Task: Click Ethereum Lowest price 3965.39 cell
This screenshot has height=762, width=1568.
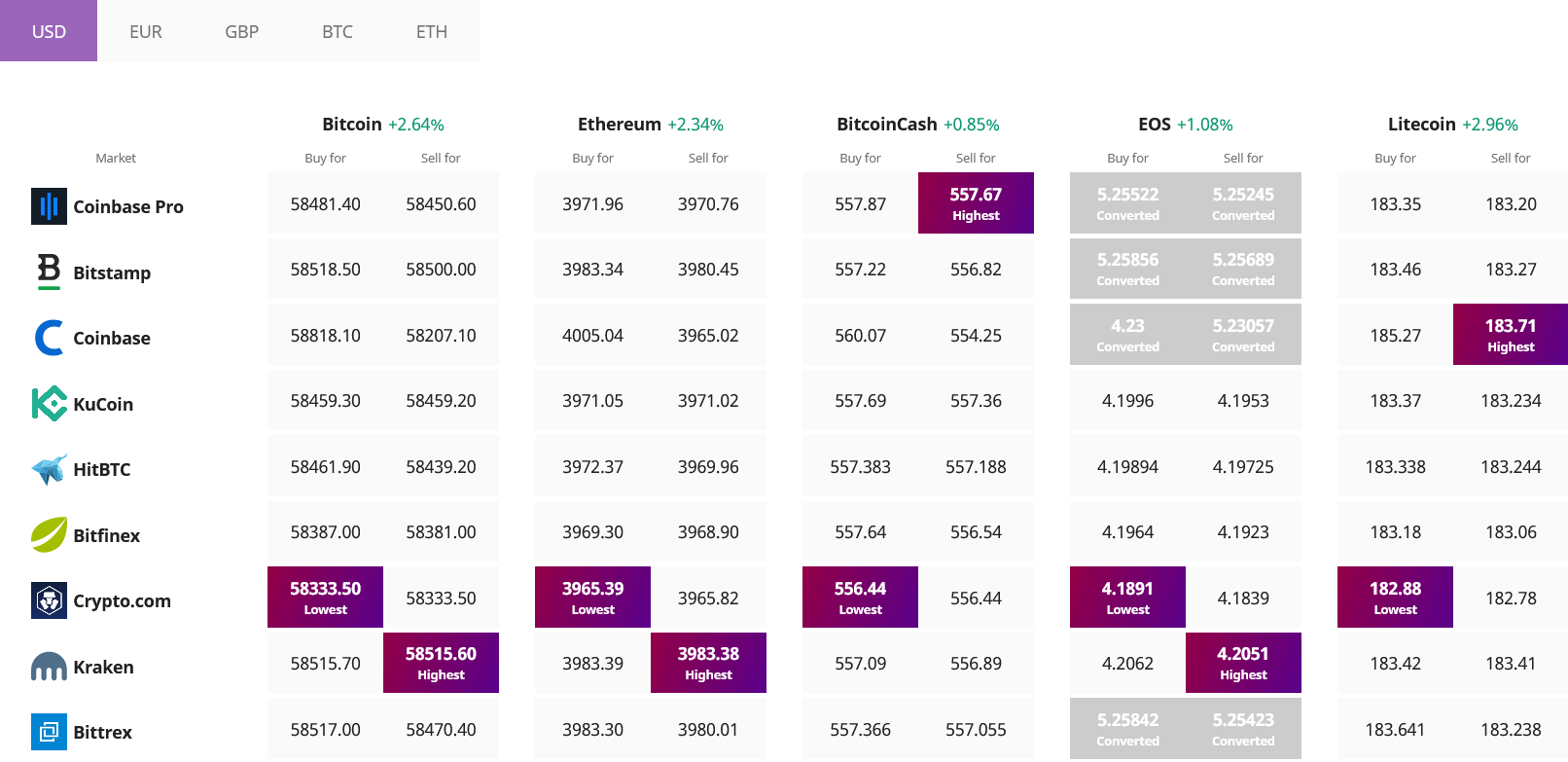Action: pyautogui.click(x=592, y=597)
